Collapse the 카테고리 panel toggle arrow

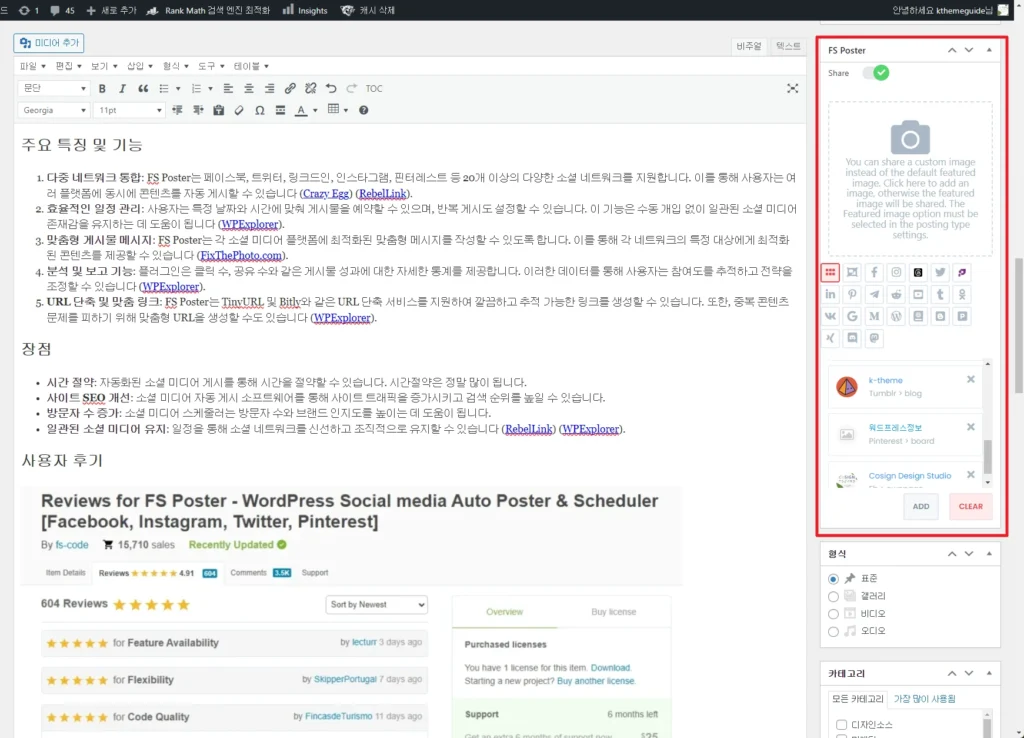[989, 673]
